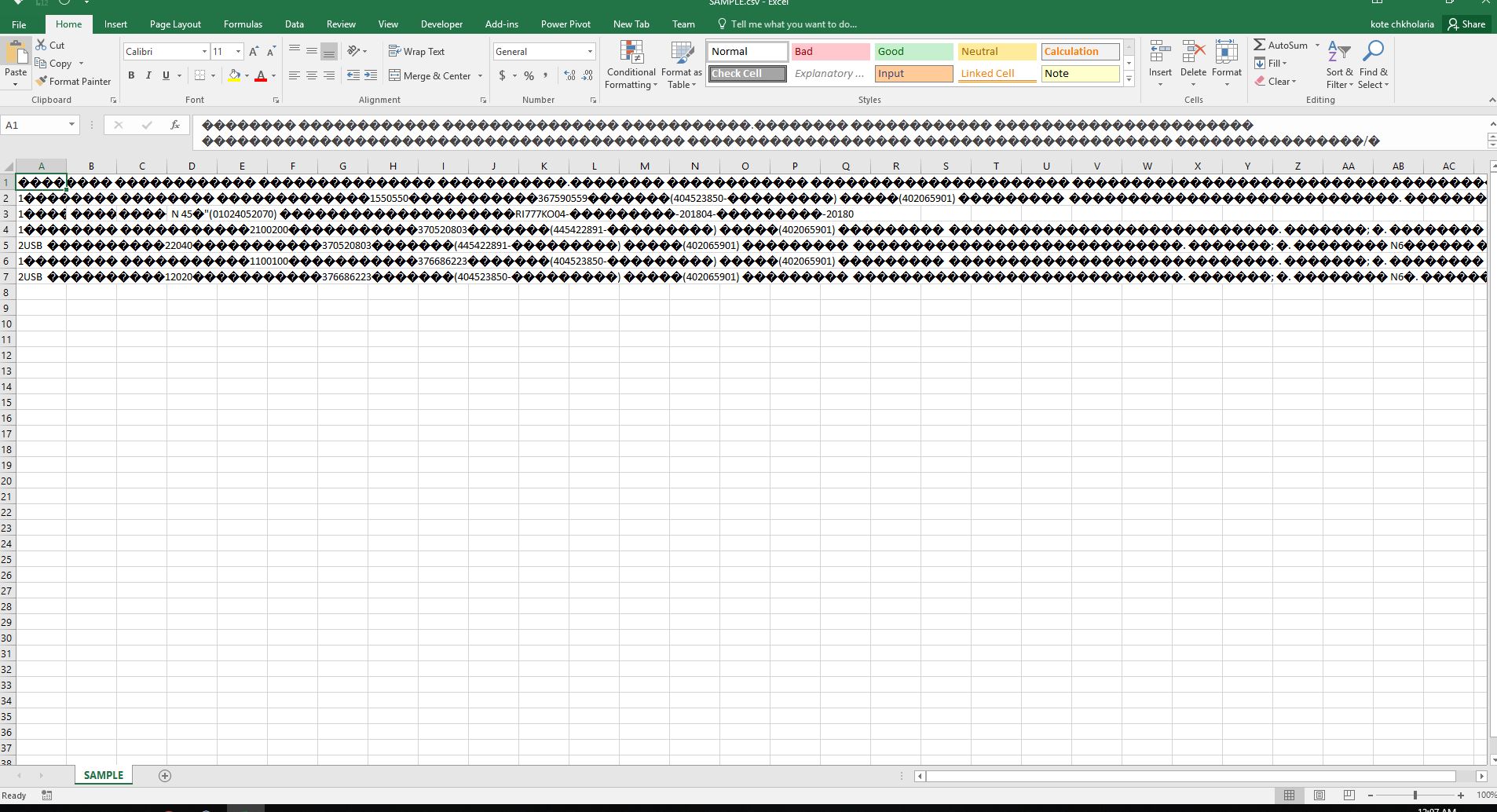Open Find & Select magnifier

click(1373, 53)
